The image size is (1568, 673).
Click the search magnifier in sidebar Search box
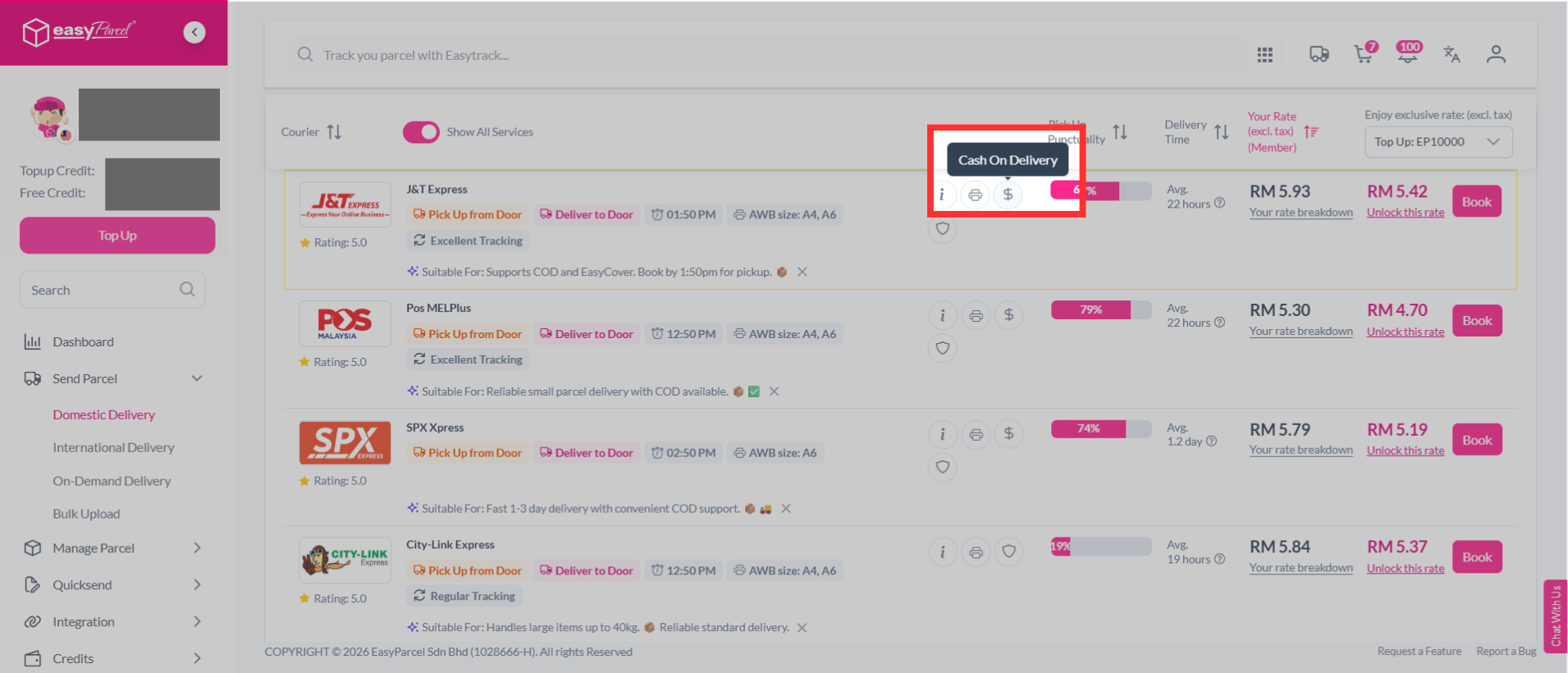click(x=187, y=290)
